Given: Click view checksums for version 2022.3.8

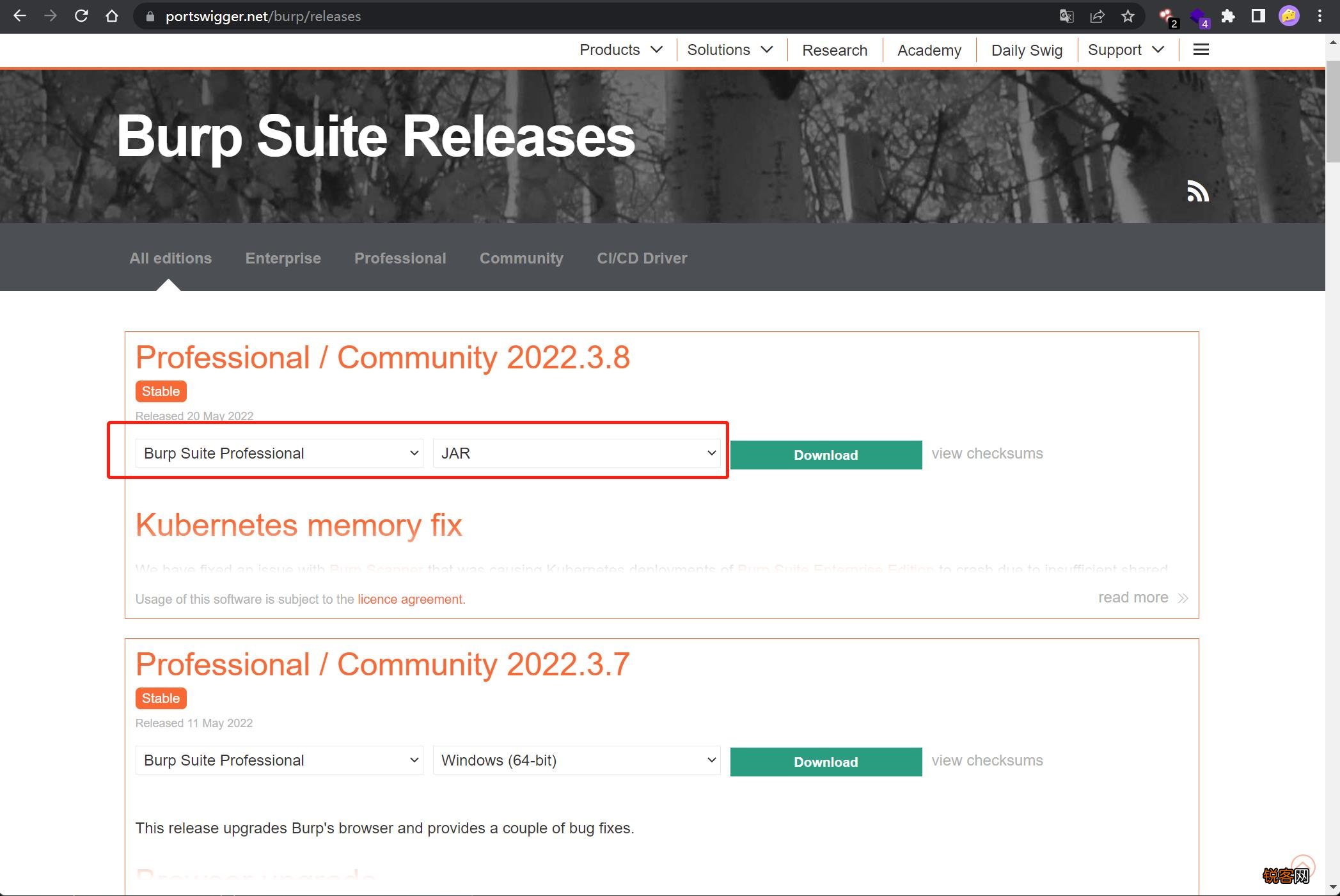Looking at the screenshot, I should (x=987, y=453).
